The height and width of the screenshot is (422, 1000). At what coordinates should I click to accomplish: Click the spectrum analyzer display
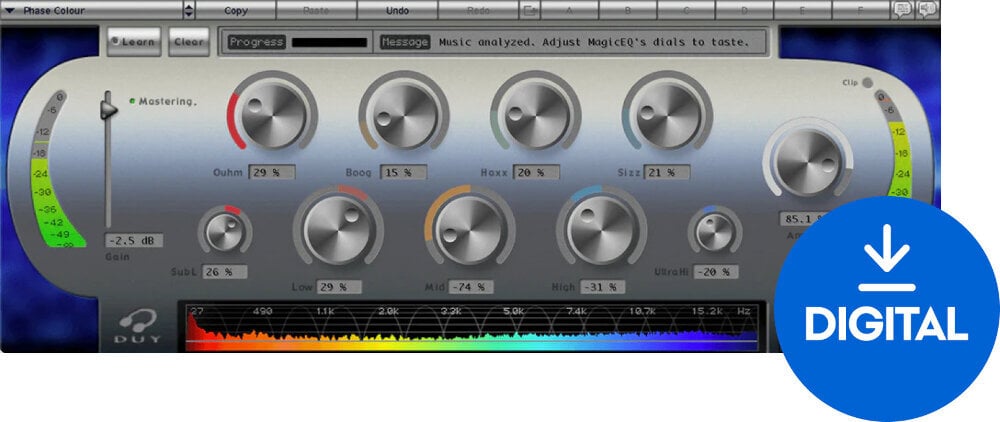[x=472, y=326]
